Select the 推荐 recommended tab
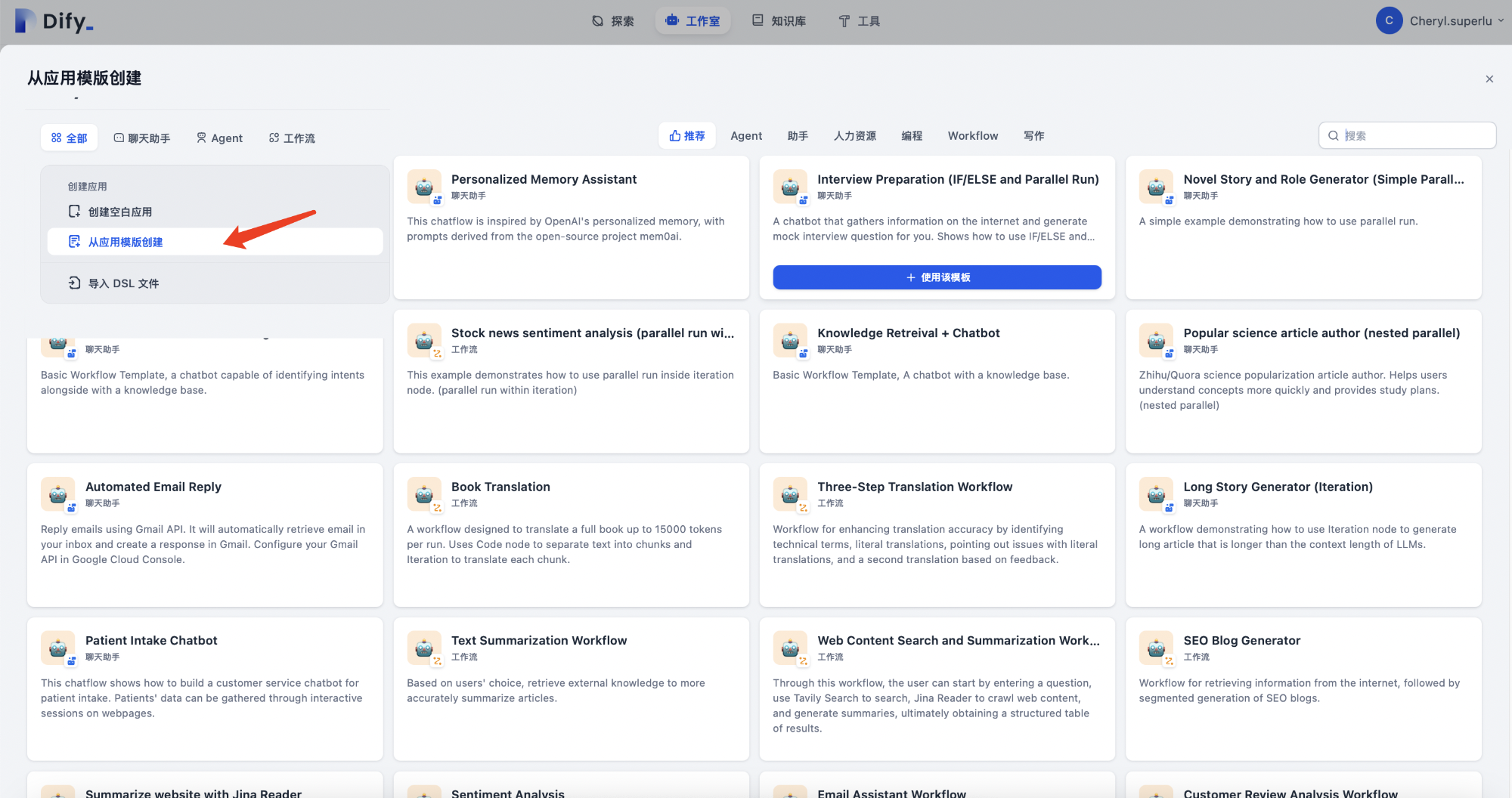The width and height of the screenshot is (1512, 798). [686, 135]
